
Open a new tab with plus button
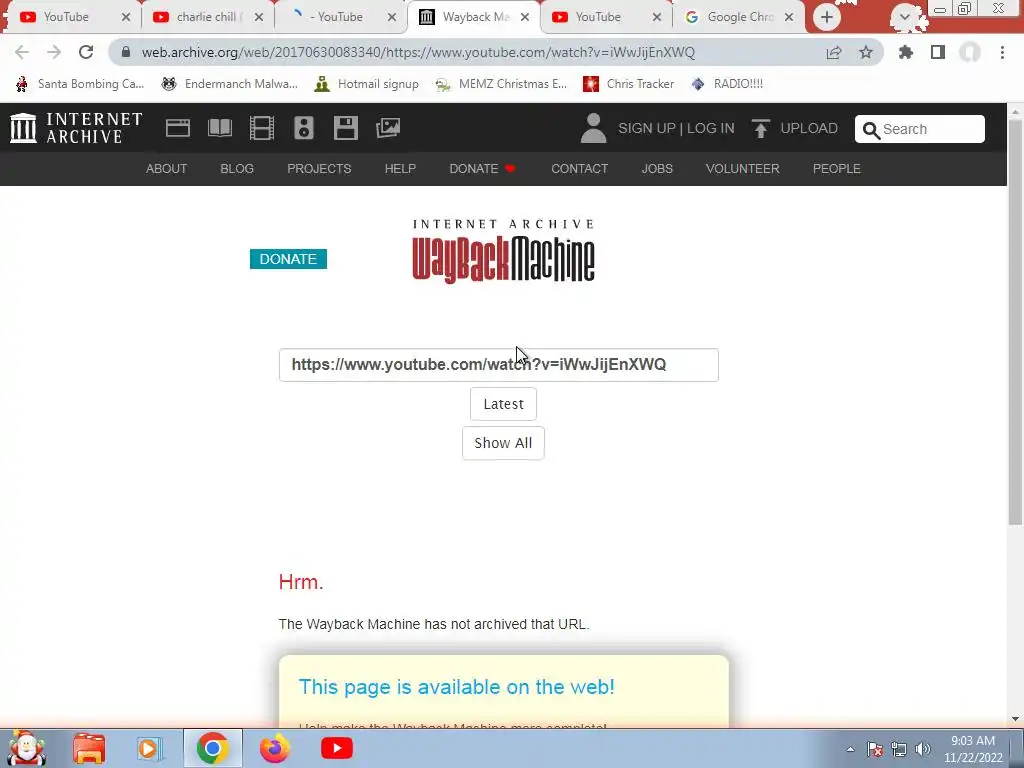pos(827,17)
